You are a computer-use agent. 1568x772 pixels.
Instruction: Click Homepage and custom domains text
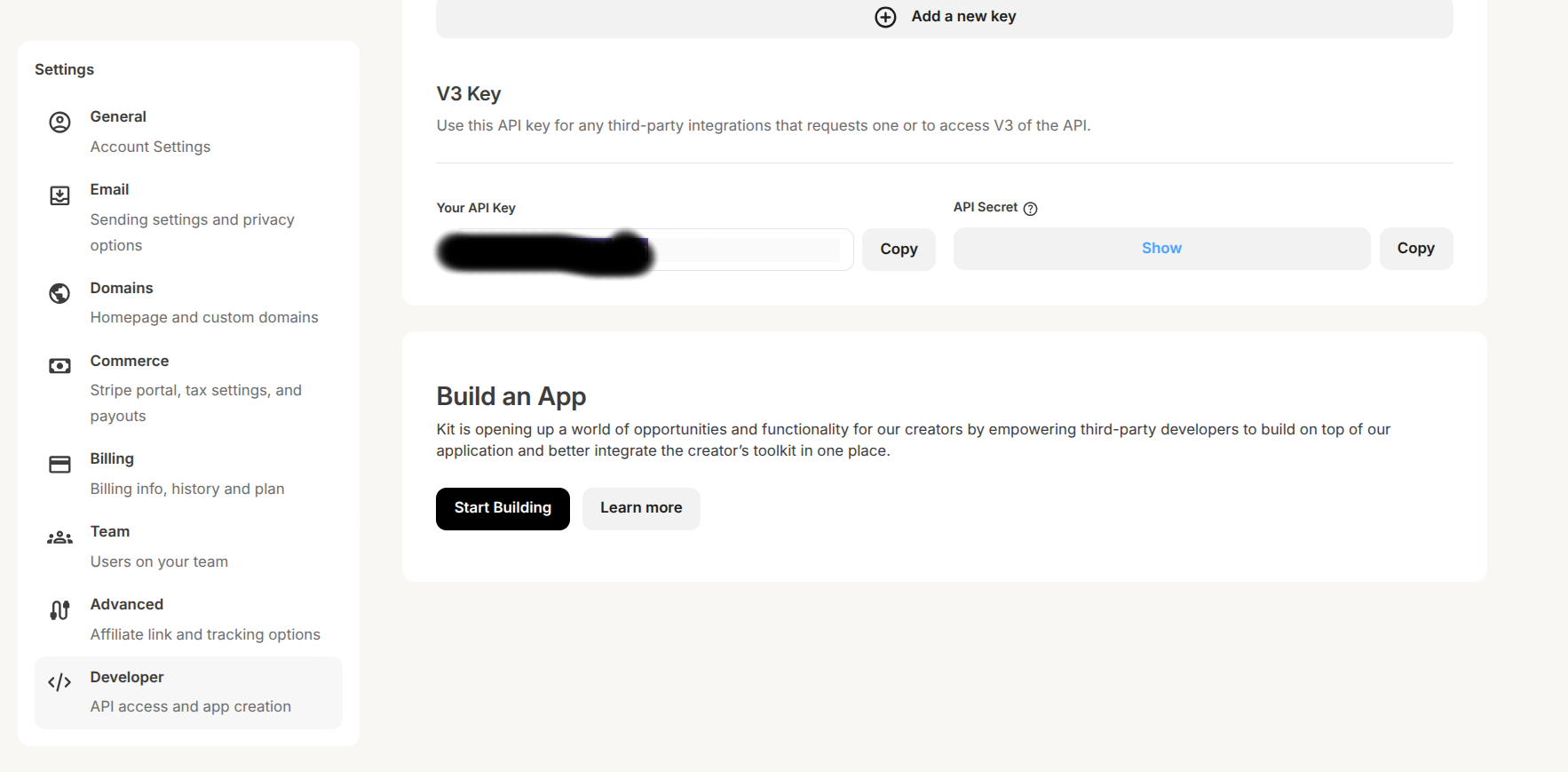coord(204,317)
